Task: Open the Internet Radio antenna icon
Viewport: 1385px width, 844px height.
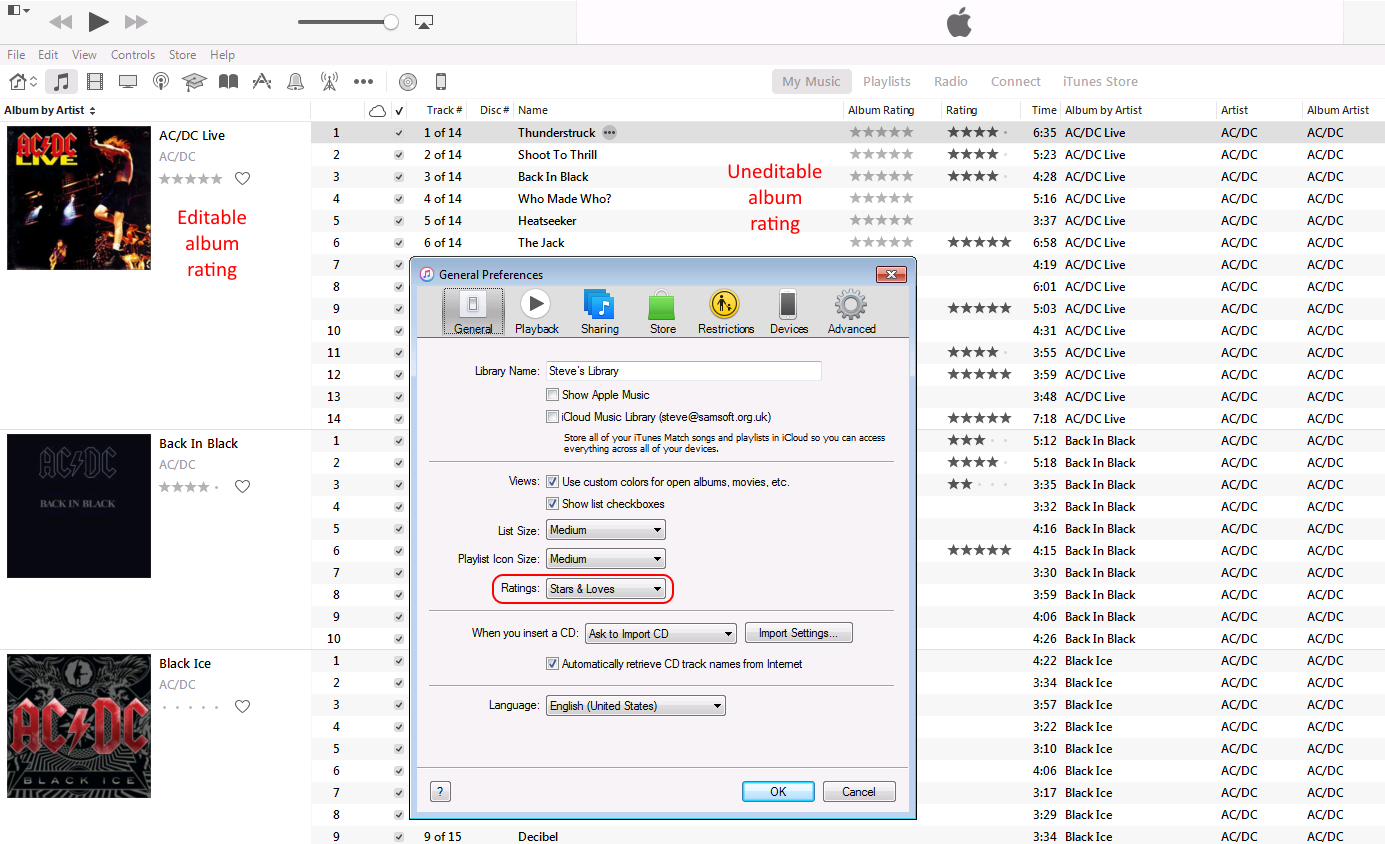Action: coord(329,82)
